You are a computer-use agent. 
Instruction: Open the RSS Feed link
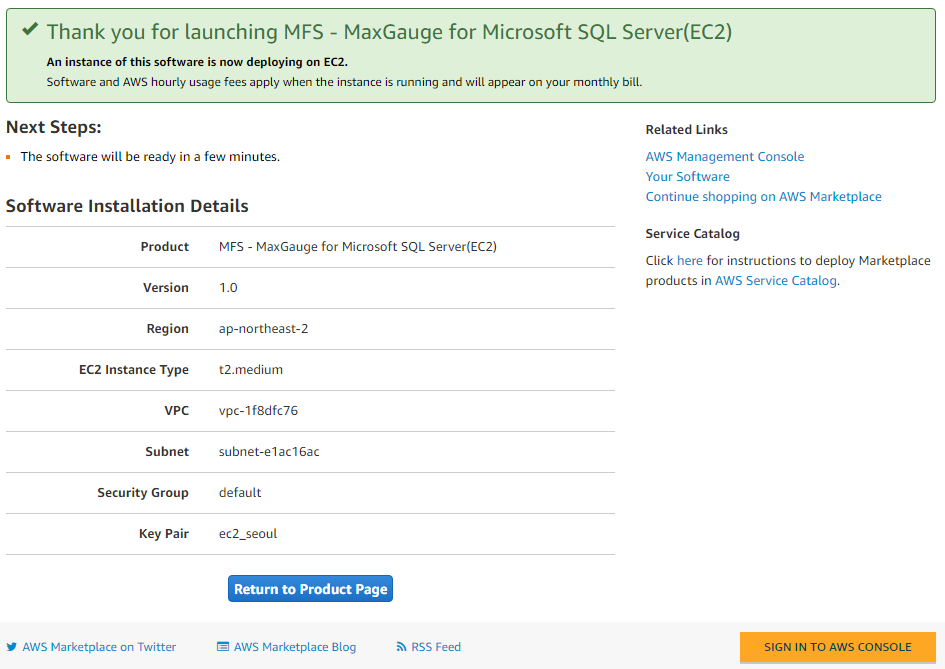(x=436, y=647)
